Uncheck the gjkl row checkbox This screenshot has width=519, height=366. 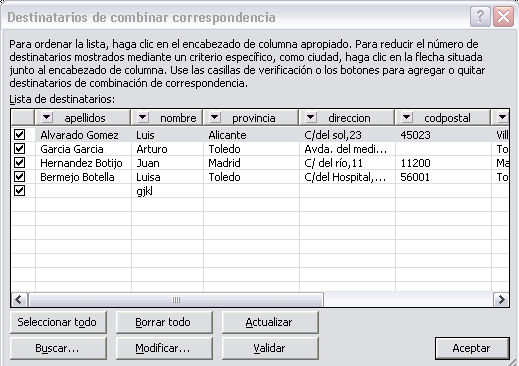20,191
